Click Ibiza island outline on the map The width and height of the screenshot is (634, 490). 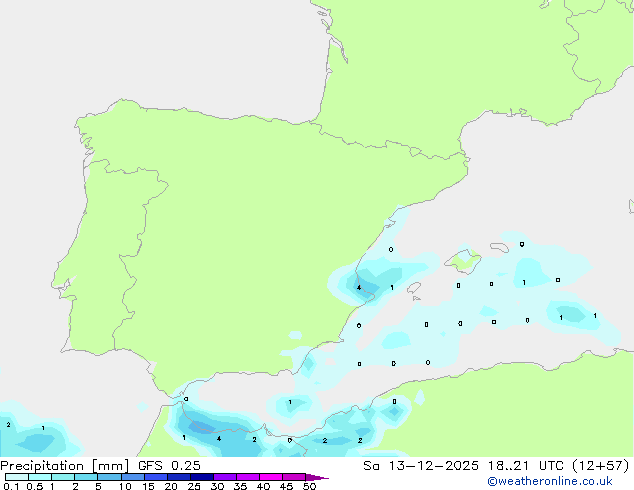(414, 288)
